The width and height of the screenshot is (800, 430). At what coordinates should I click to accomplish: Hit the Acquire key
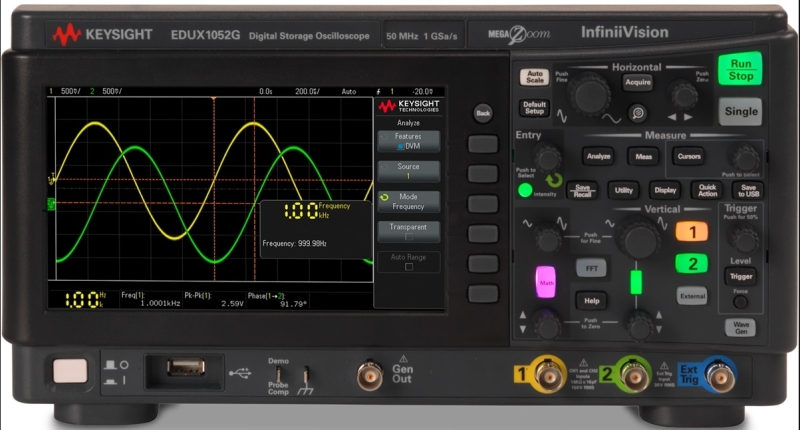coord(638,82)
